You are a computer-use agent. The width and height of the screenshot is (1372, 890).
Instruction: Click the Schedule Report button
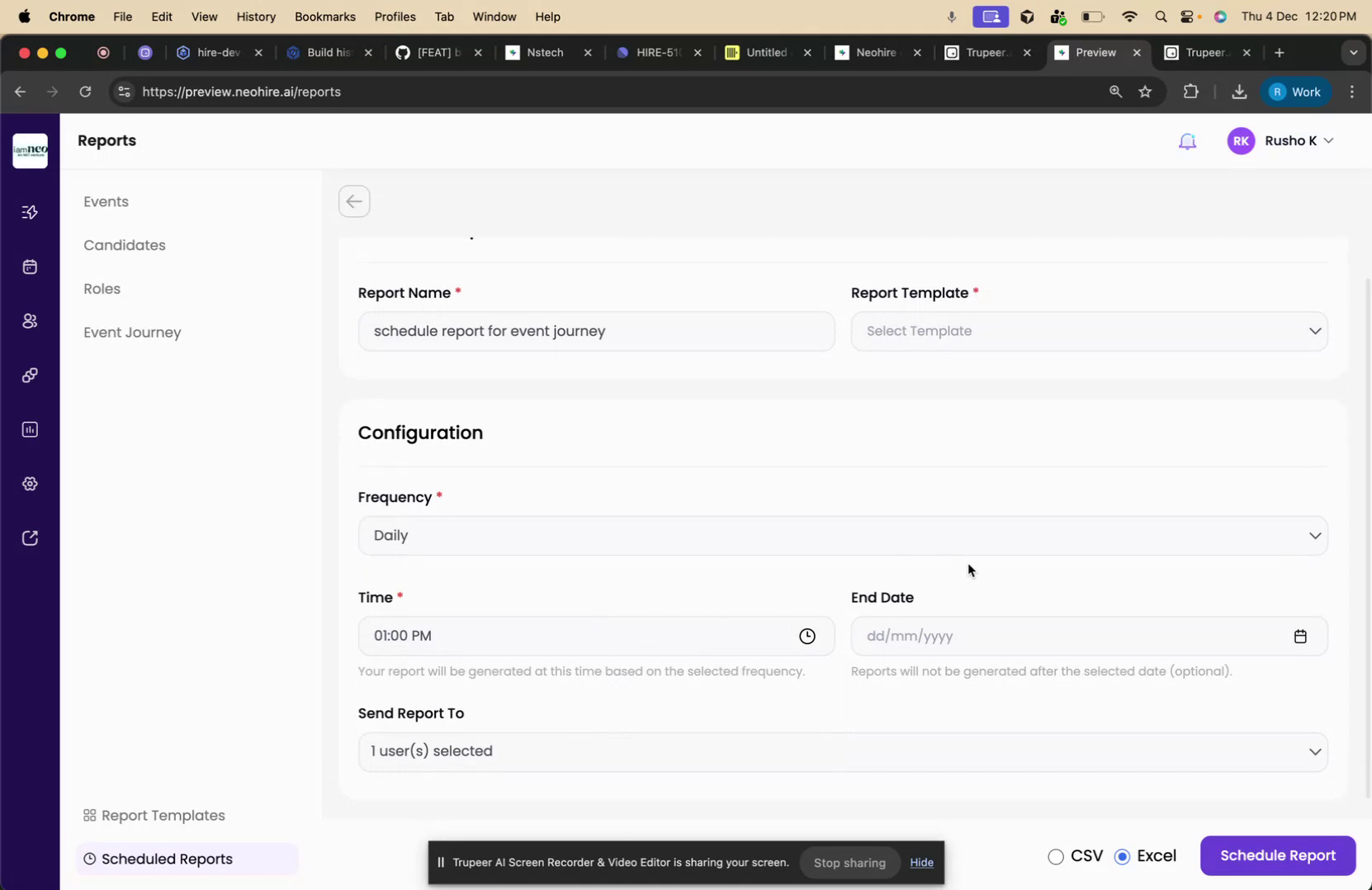point(1277,855)
